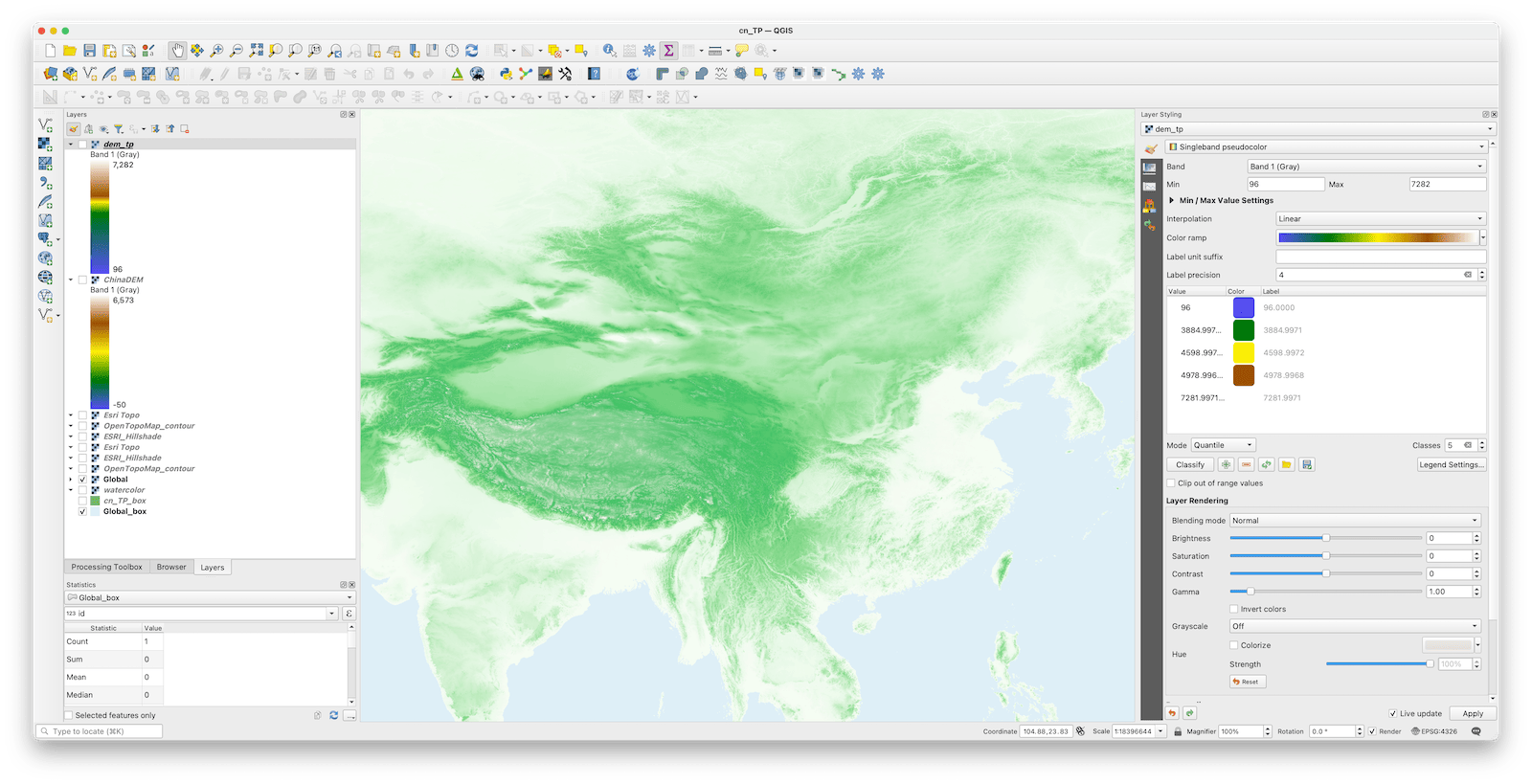Click the Type to locate search field
This screenshot has width=1532, height=784.
tap(99, 731)
